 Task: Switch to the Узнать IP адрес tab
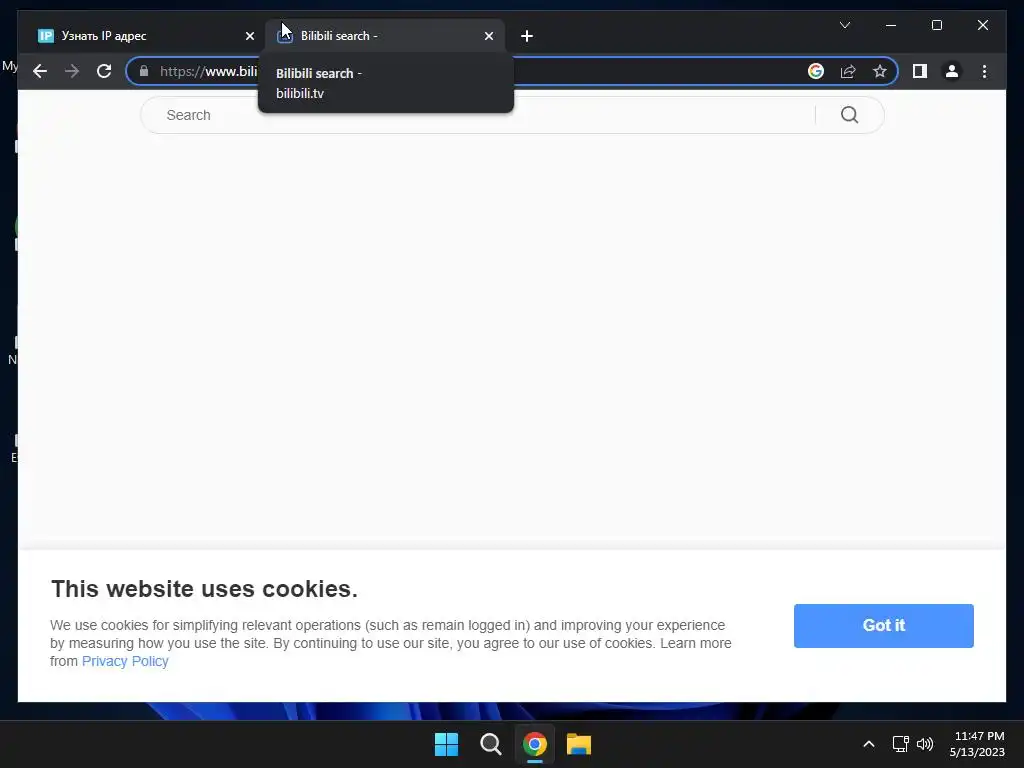coord(145,36)
